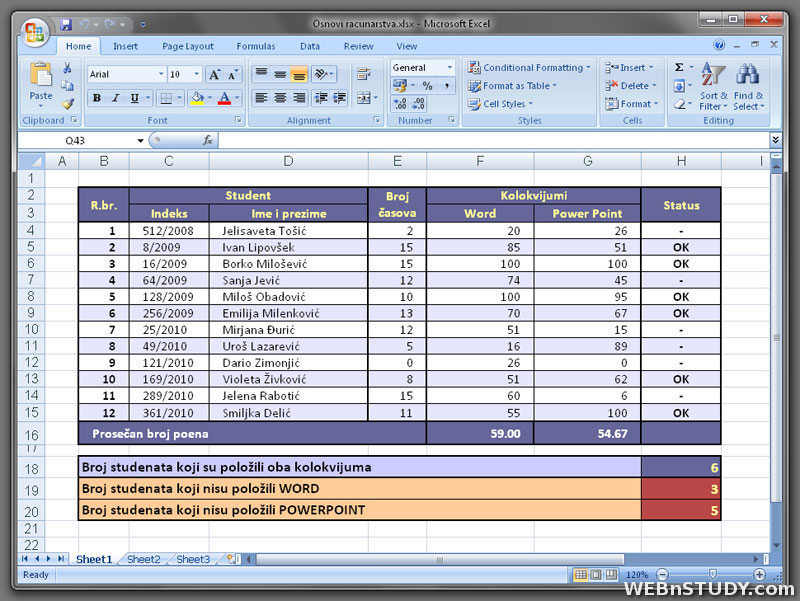Viewport: 800px width, 601px height.
Task: Toggle Bold formatting
Action: (96, 98)
